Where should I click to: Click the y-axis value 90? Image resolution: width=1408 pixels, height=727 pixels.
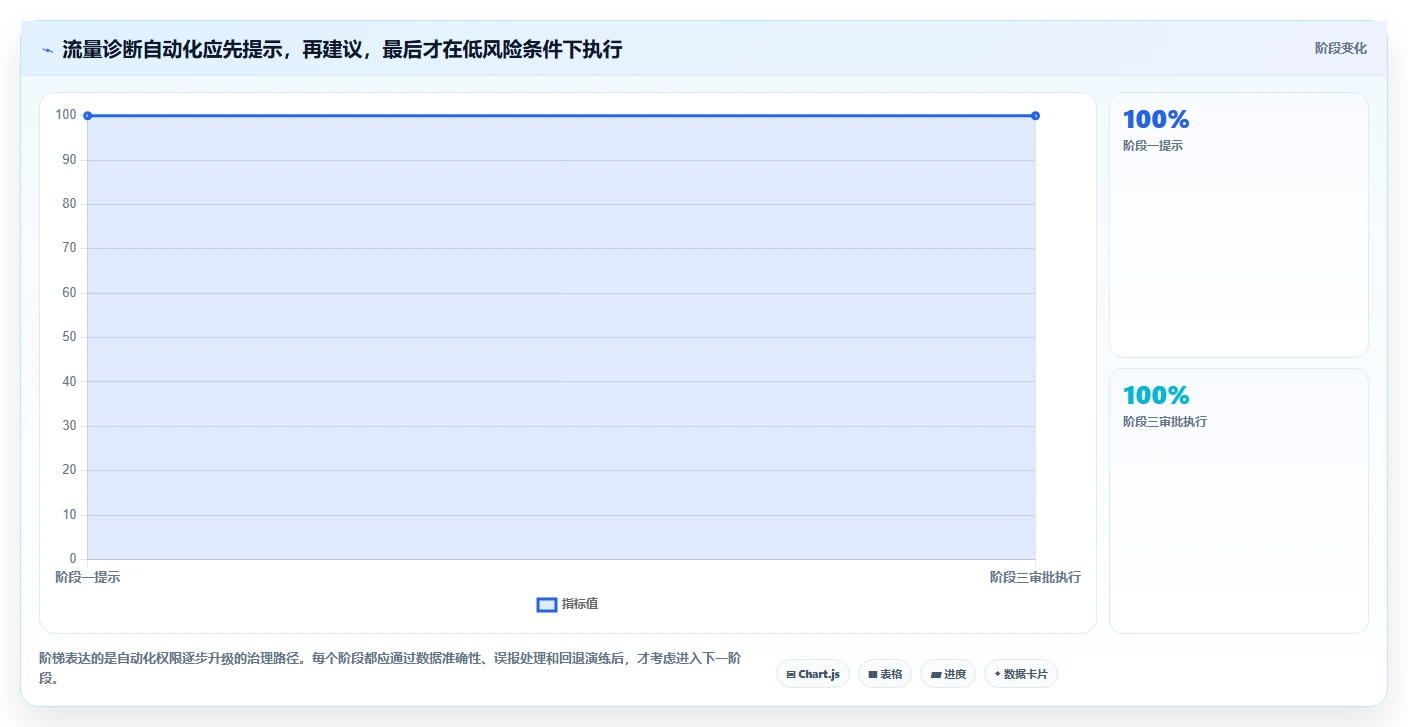(x=69, y=160)
